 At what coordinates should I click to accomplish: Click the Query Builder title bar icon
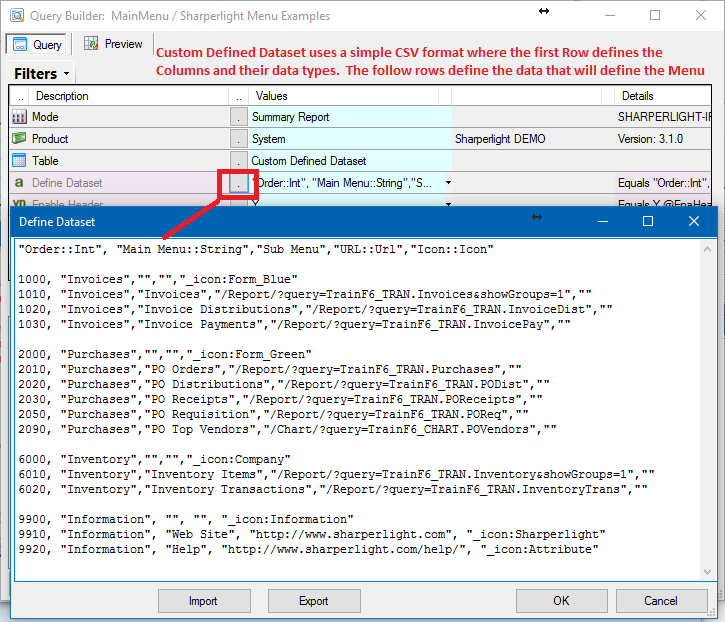17,15
